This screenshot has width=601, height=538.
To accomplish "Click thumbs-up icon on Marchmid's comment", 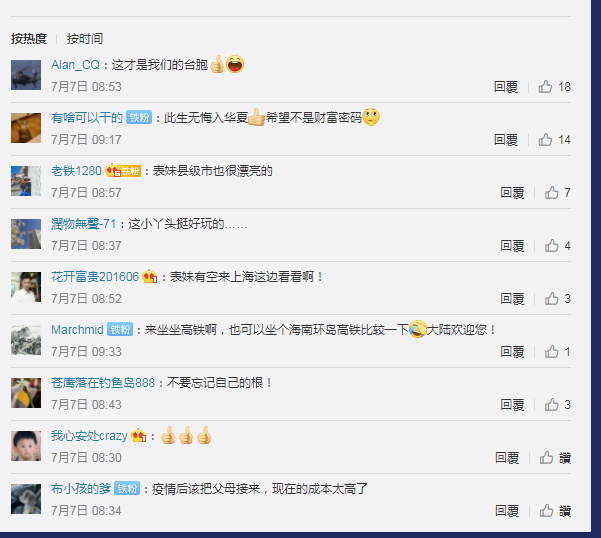I will coord(552,351).
